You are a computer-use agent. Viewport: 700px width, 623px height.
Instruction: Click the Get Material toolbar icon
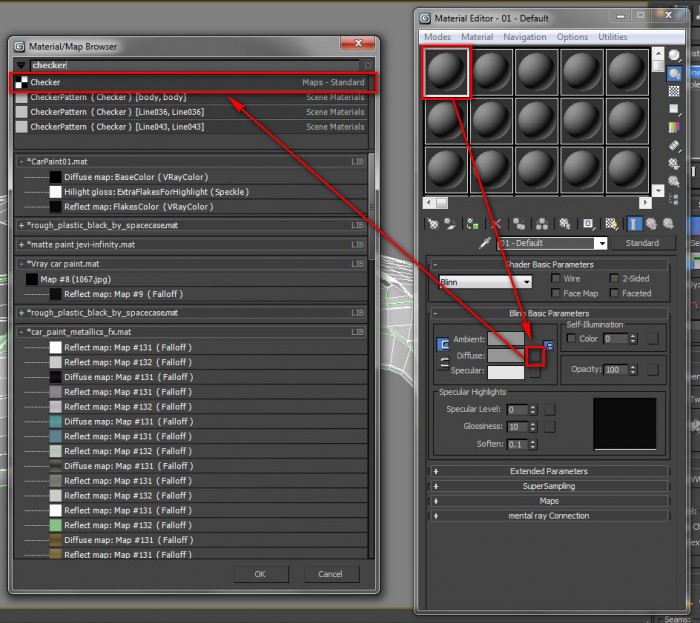click(432, 223)
